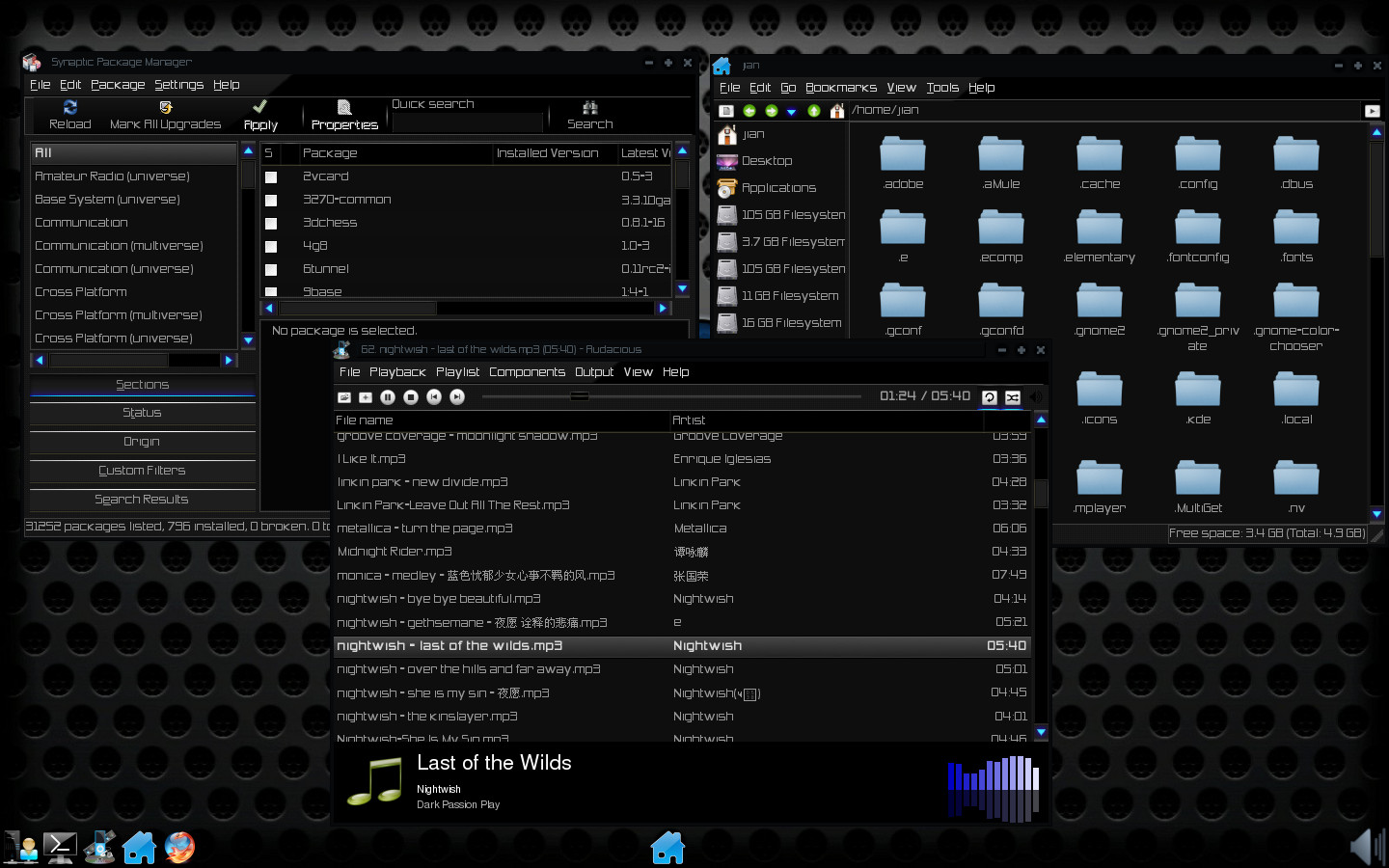The height and width of the screenshot is (868, 1389).
Task: Tick the checkbox for package 3dchess
Action: [271, 224]
